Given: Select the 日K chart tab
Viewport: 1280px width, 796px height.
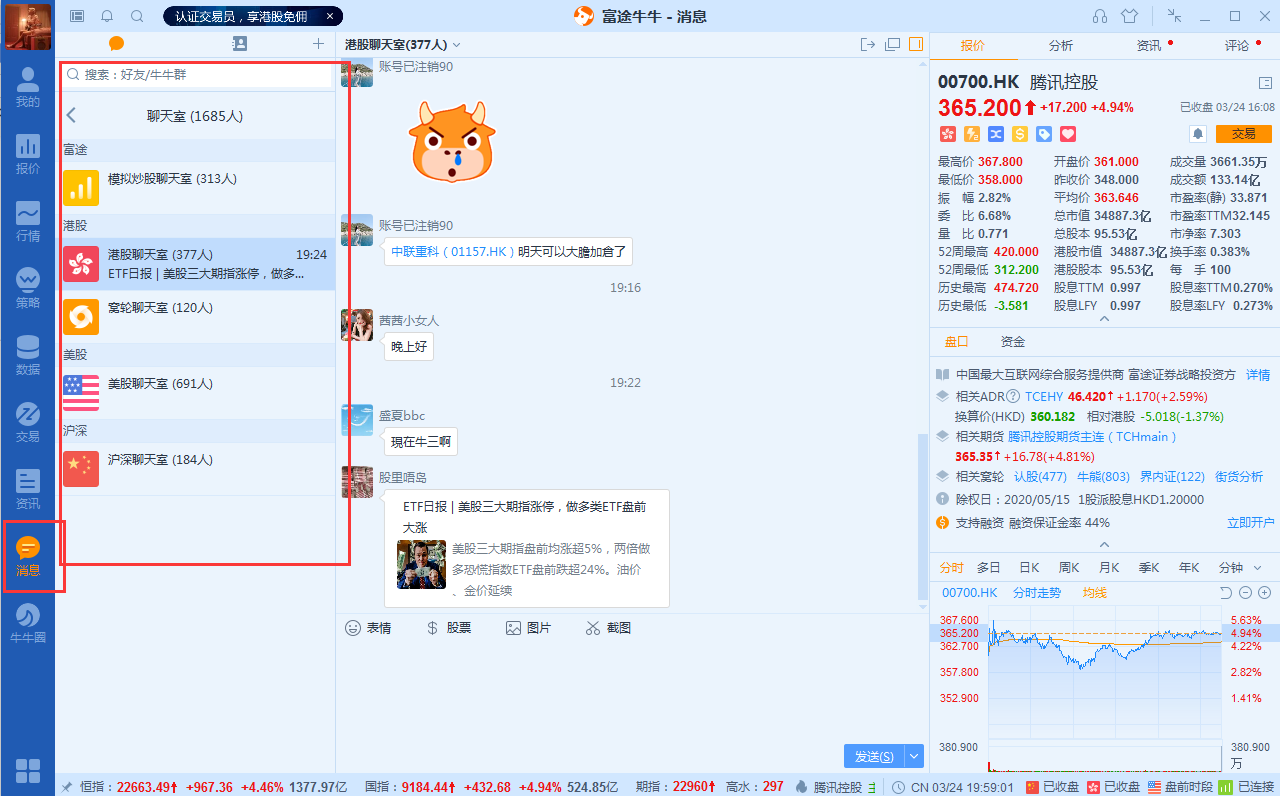Looking at the screenshot, I should coord(1029,567).
